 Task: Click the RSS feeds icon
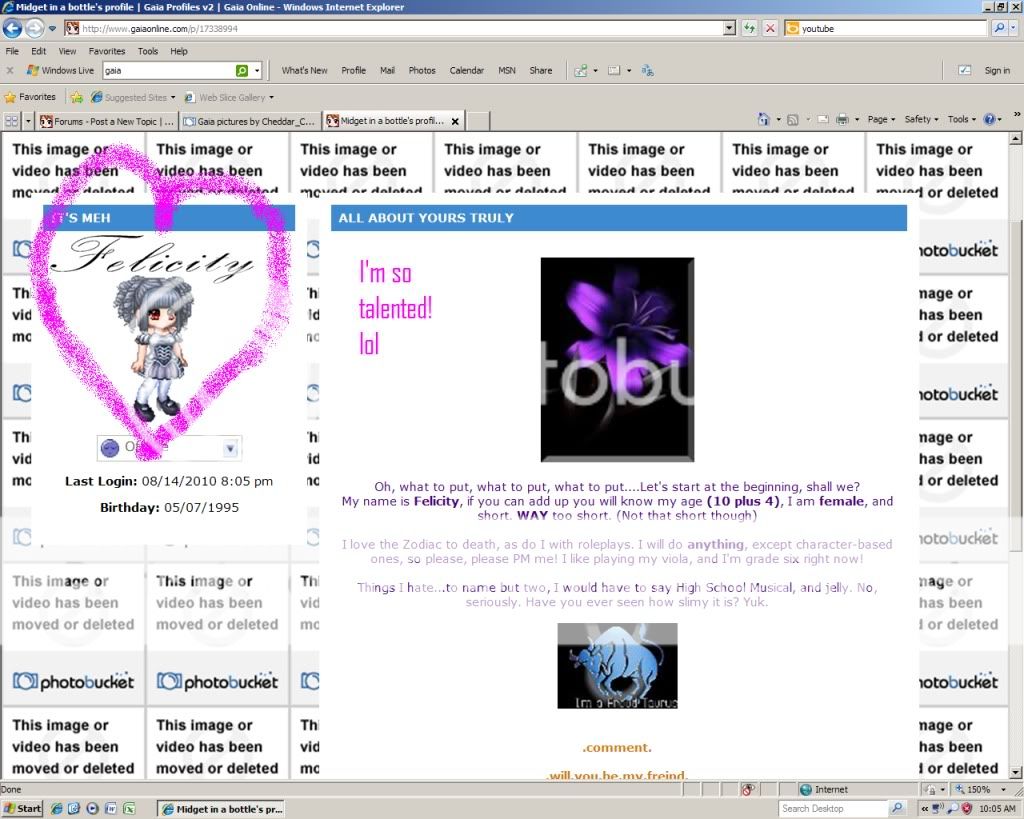coord(793,120)
